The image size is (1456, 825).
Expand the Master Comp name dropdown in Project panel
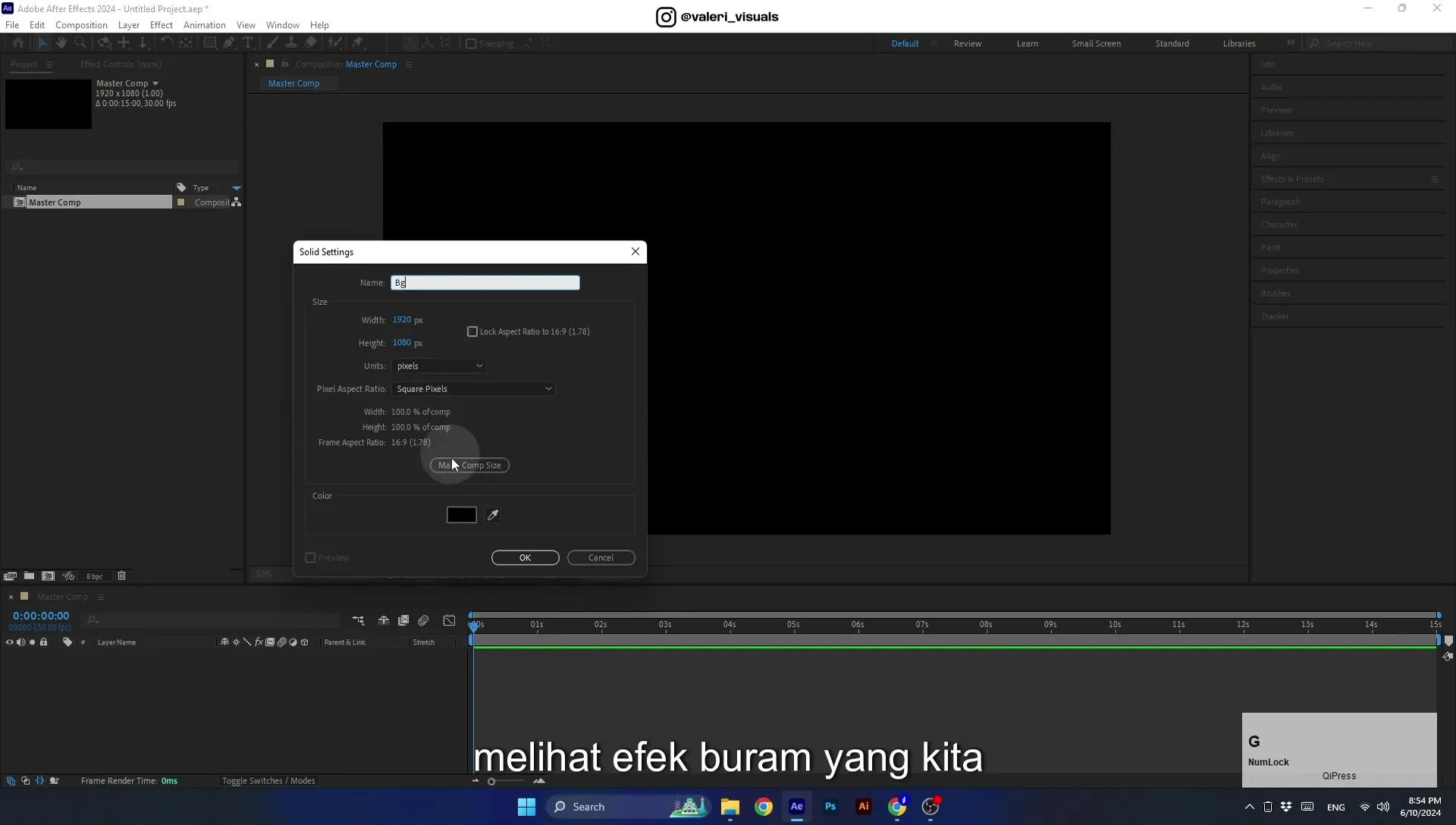pos(155,83)
